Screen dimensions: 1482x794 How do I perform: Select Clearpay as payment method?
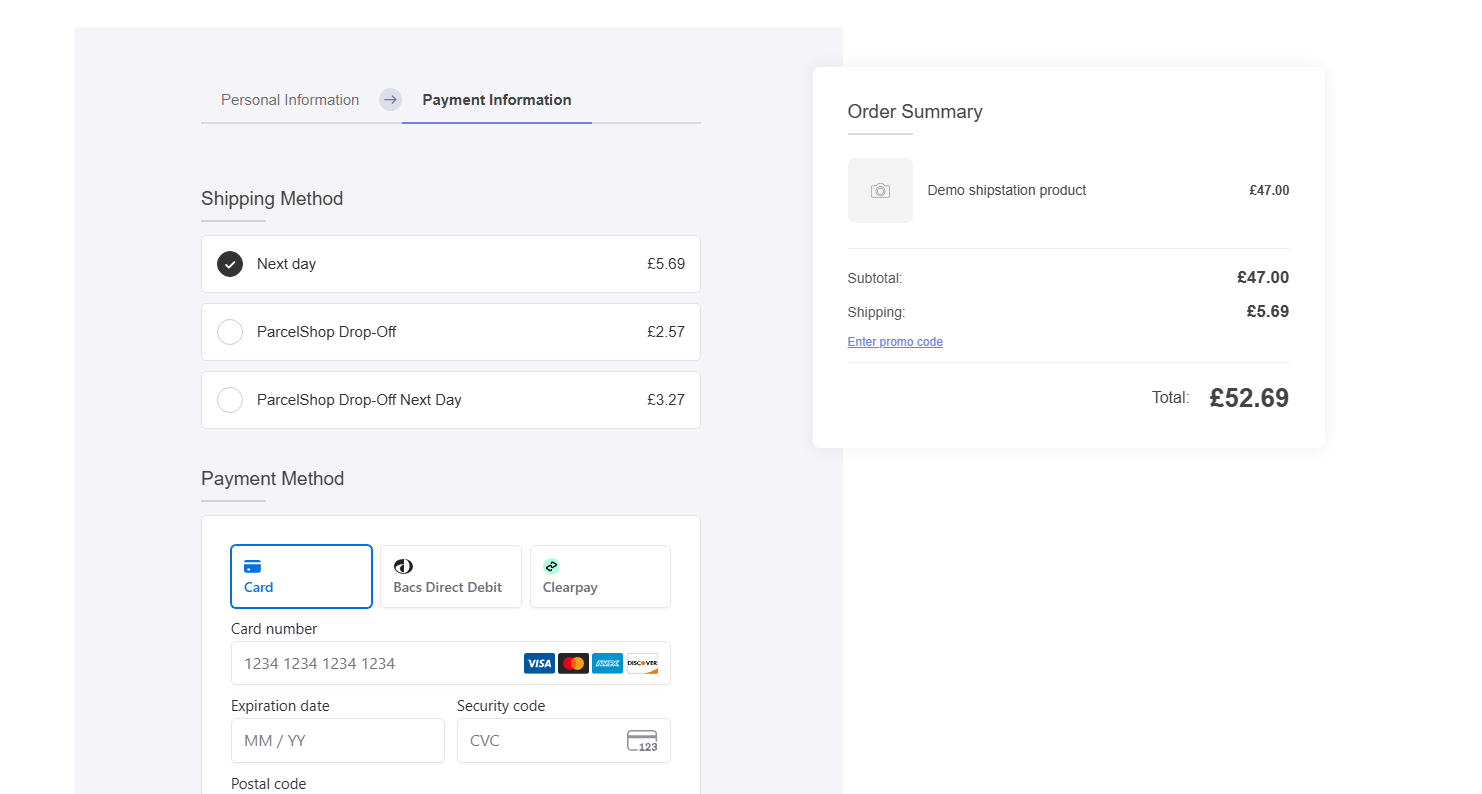pyautogui.click(x=600, y=577)
